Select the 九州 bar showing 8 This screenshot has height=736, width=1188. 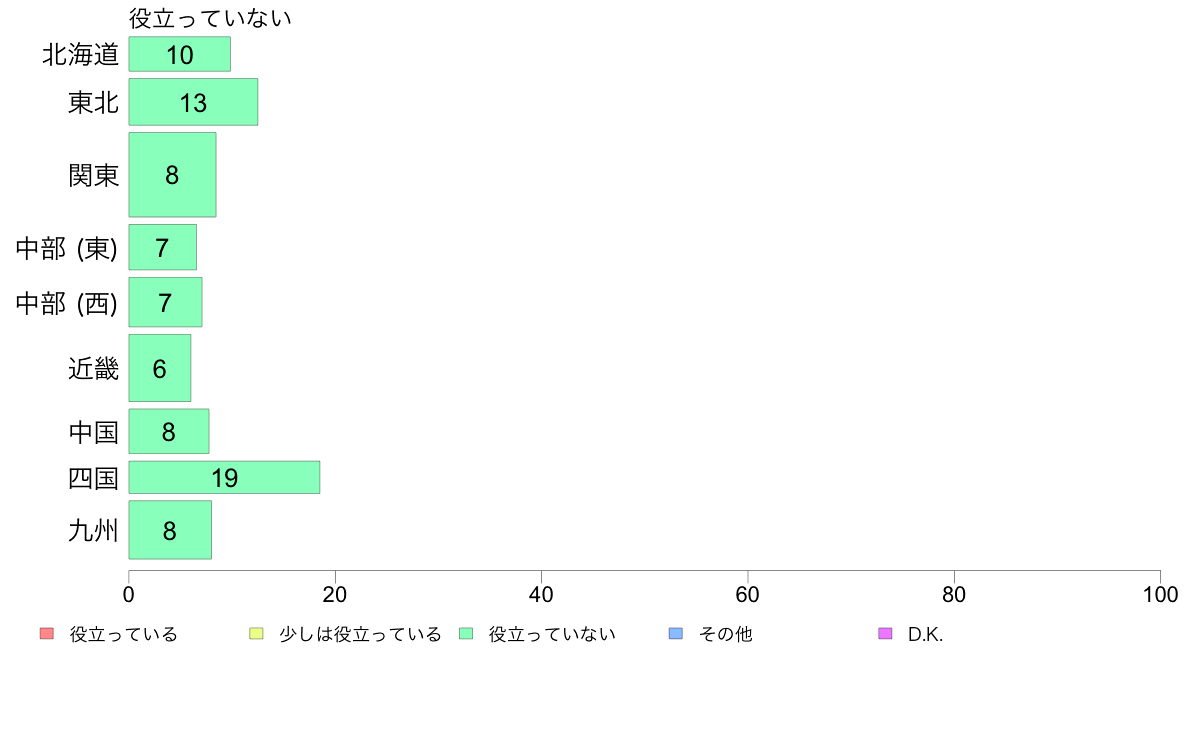(170, 530)
